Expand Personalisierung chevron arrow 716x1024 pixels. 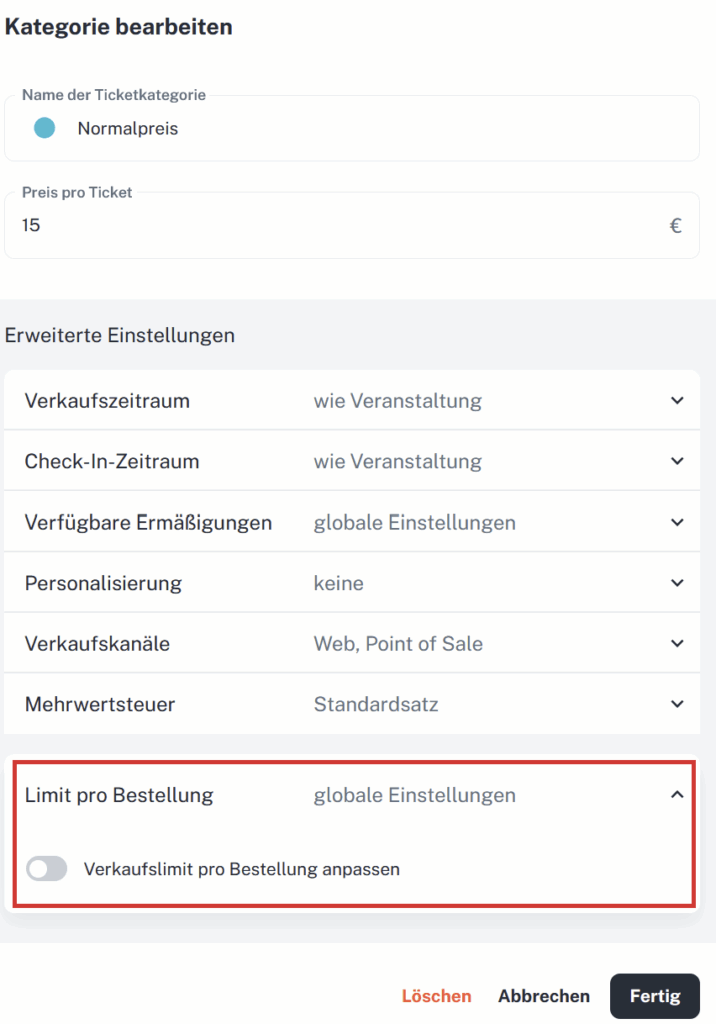click(x=677, y=583)
